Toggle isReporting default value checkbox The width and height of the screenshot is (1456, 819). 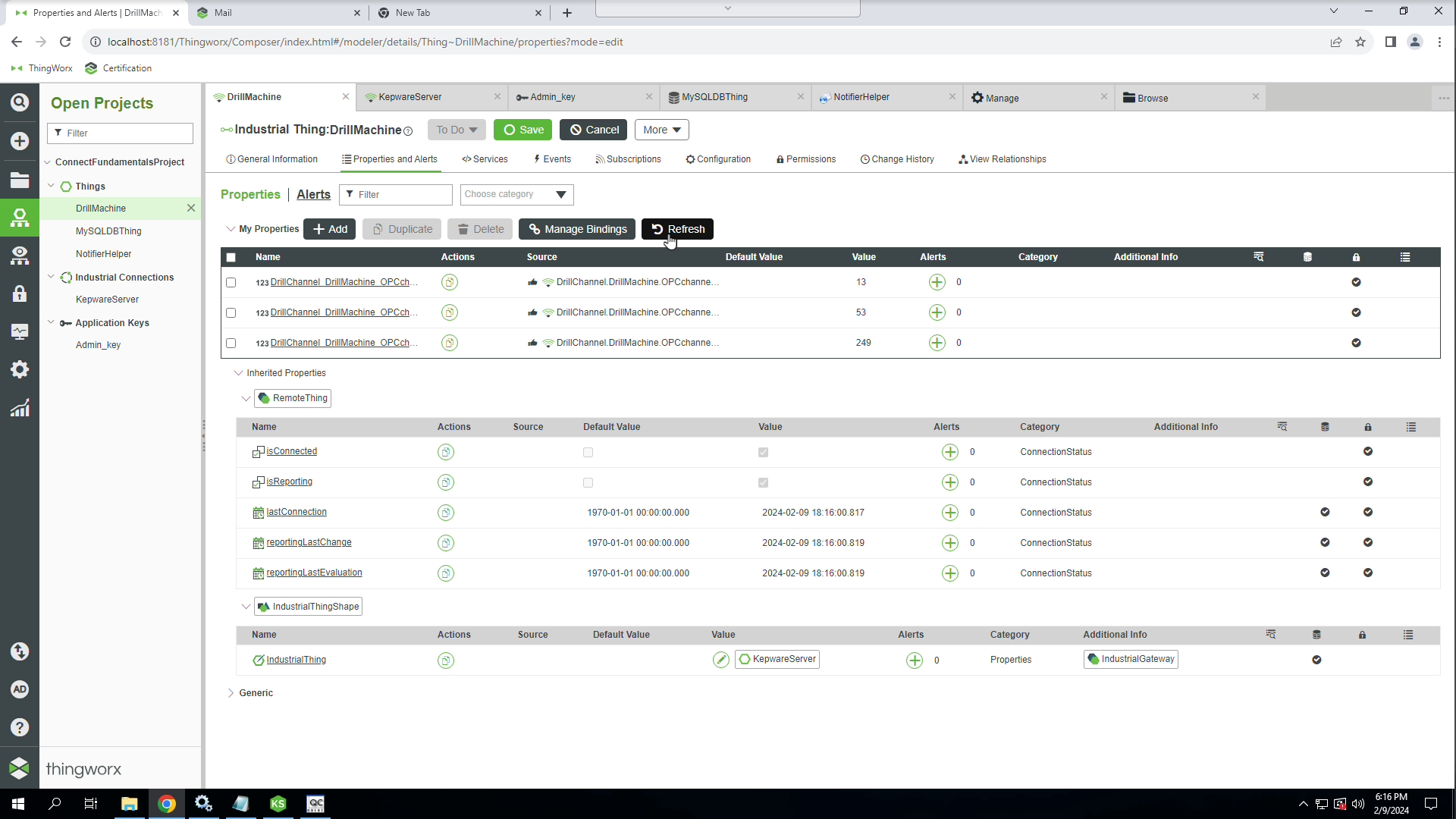click(x=588, y=482)
